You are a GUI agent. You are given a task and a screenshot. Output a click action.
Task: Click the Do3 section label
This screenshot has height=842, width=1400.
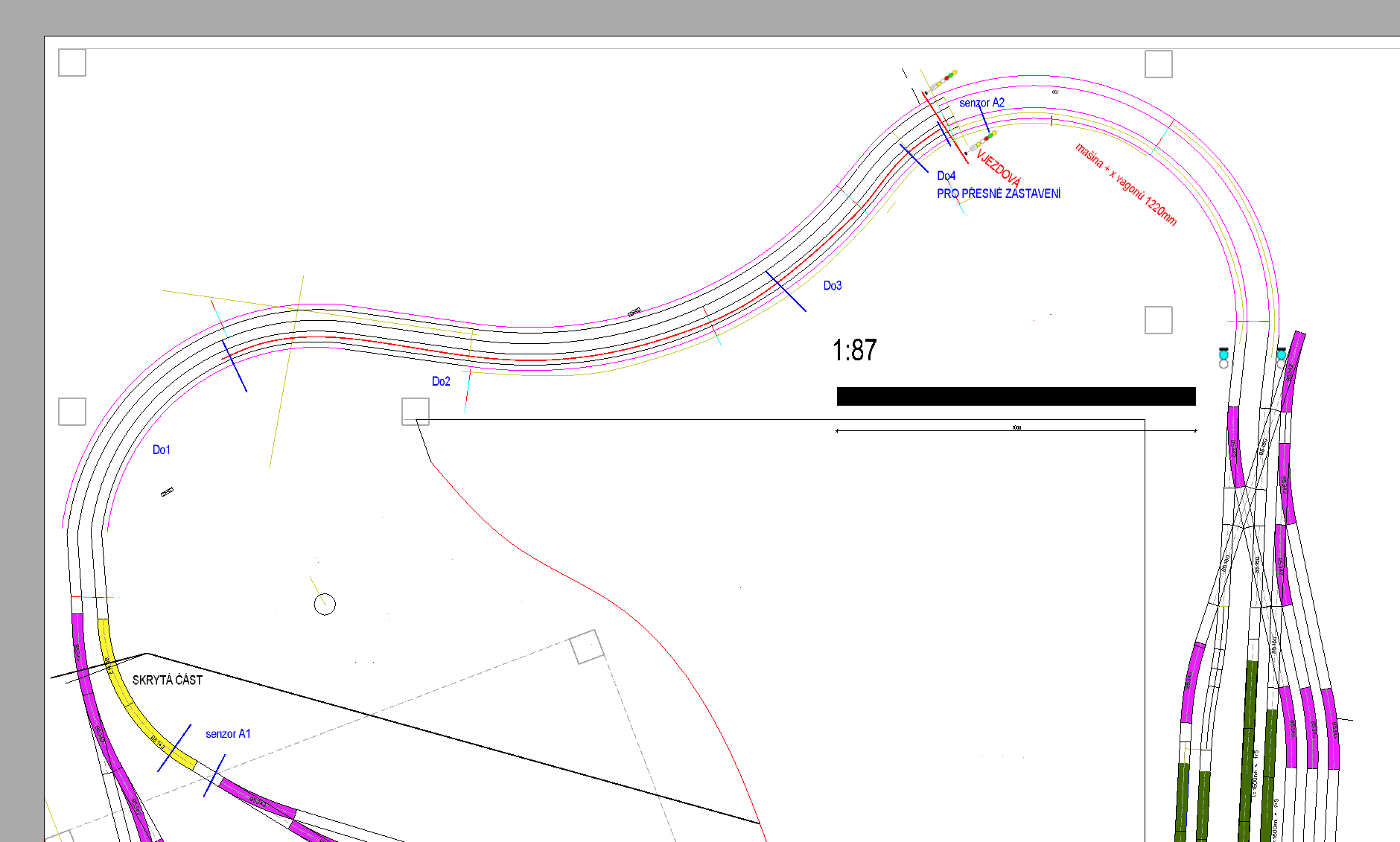click(x=833, y=286)
